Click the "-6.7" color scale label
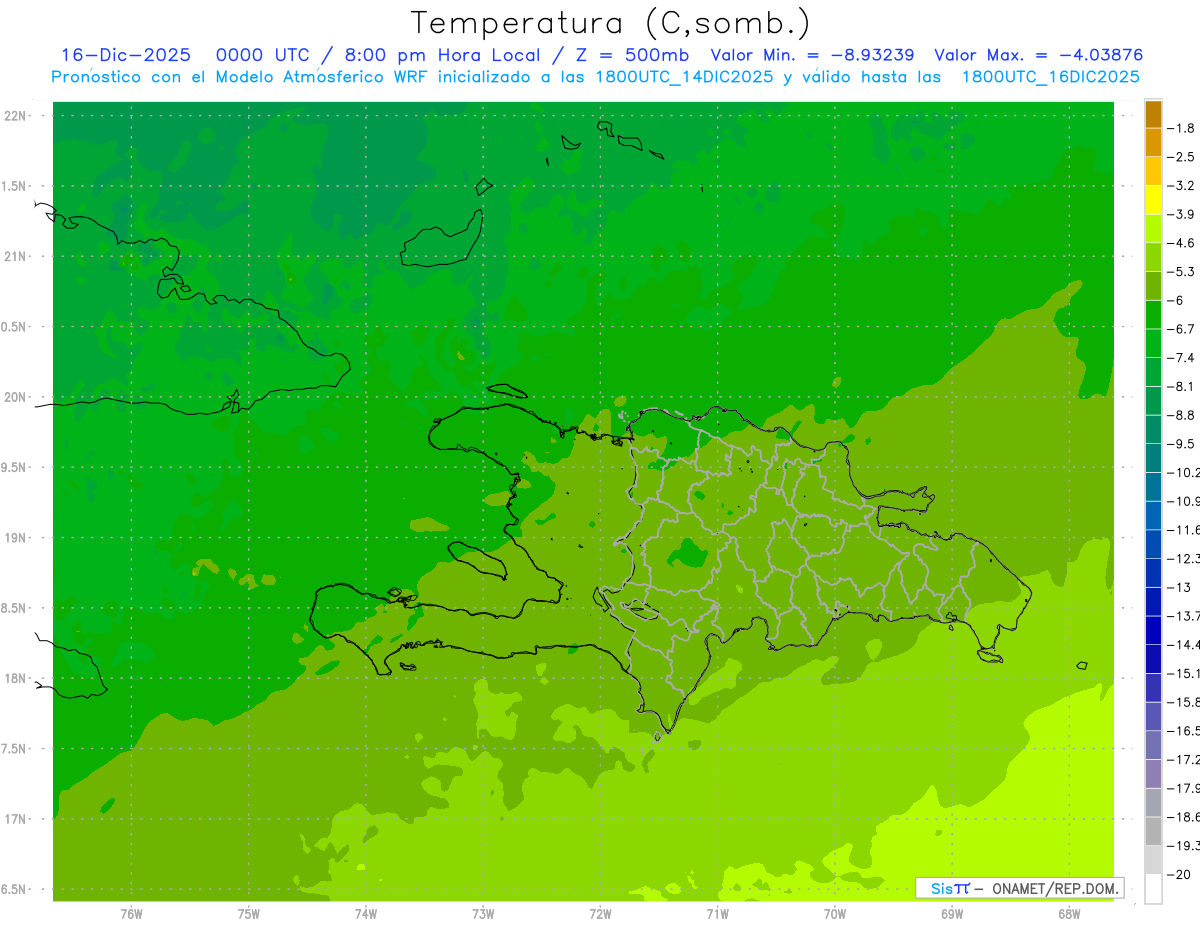1200x927 pixels. pyautogui.click(x=1181, y=329)
